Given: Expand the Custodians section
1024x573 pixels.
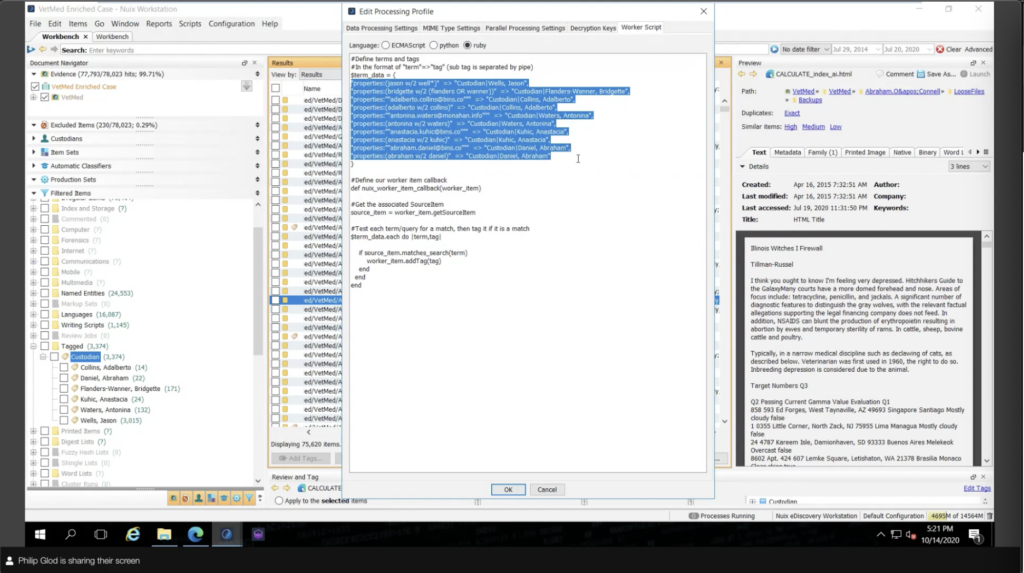Looking at the screenshot, I should (x=34, y=139).
